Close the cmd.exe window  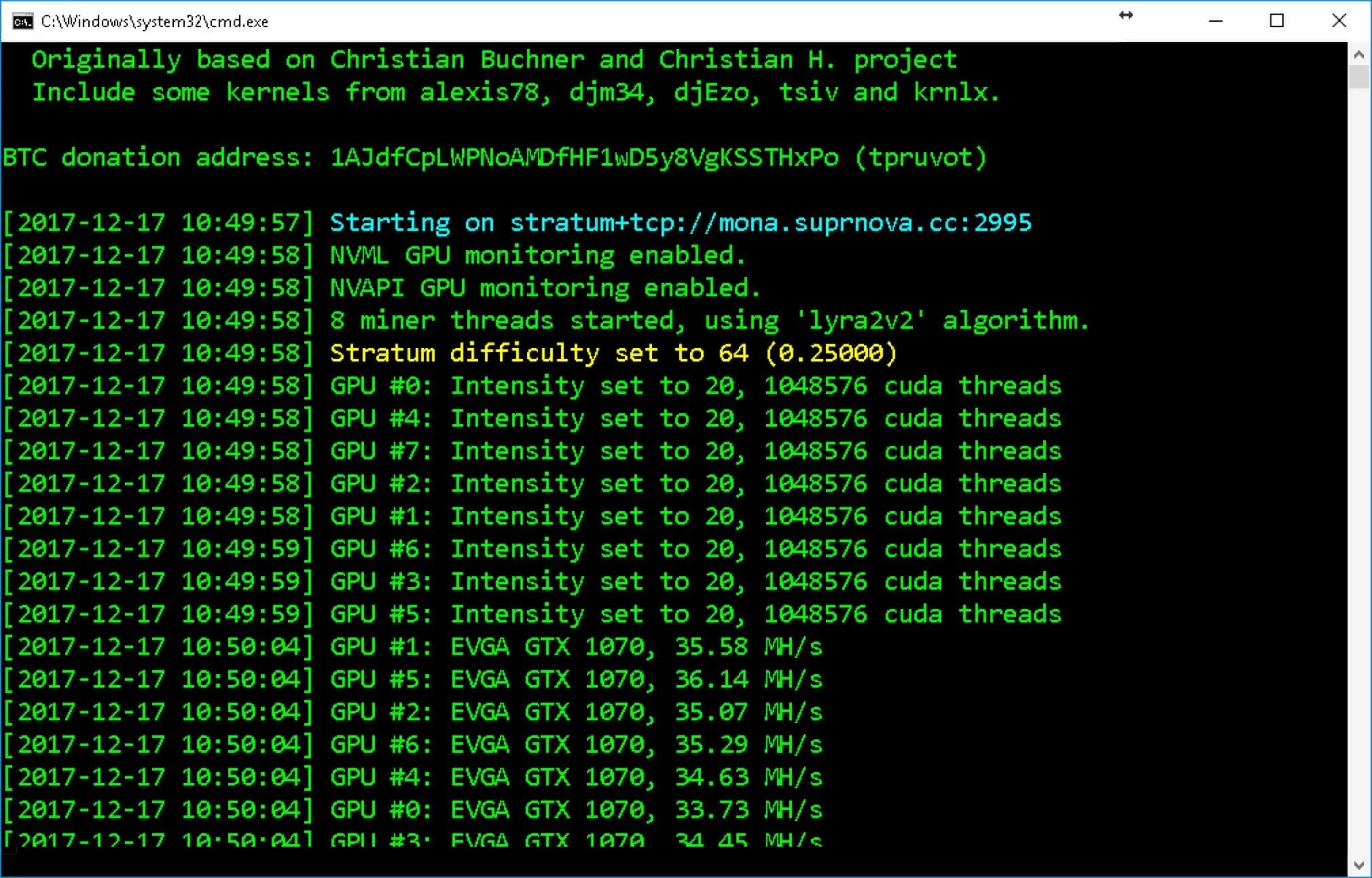coord(1339,21)
